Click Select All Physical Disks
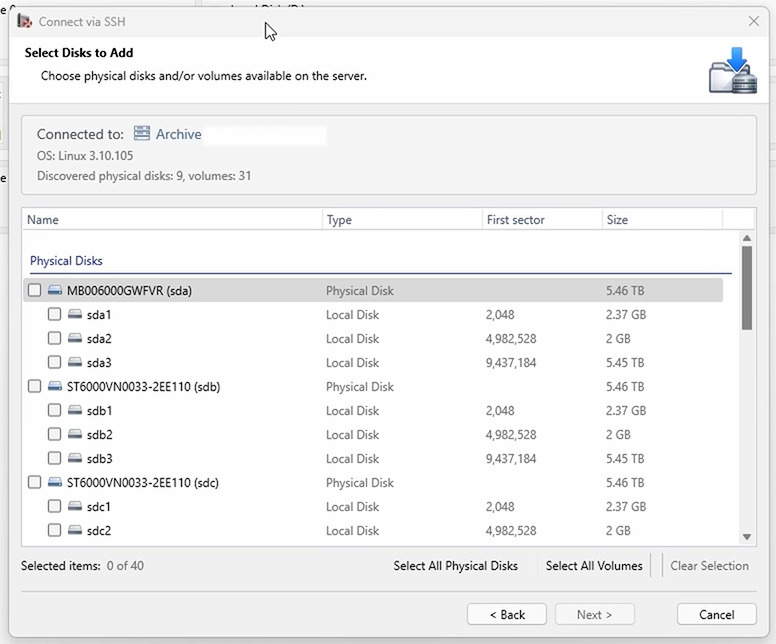This screenshot has width=776, height=644. click(x=455, y=565)
